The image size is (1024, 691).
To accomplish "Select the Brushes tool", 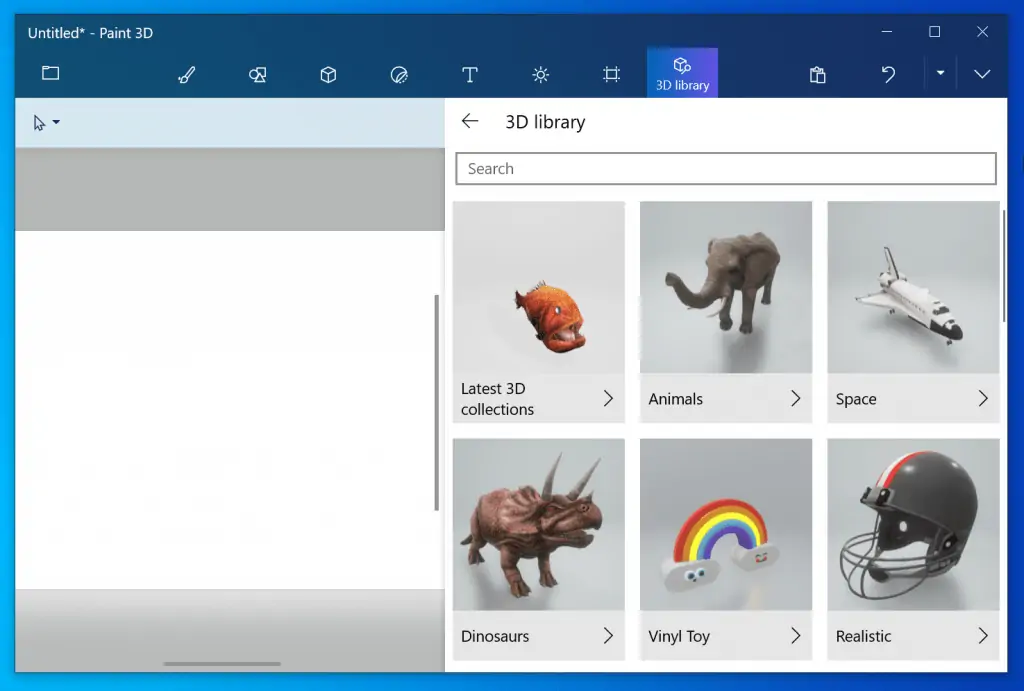I will tap(187, 74).
